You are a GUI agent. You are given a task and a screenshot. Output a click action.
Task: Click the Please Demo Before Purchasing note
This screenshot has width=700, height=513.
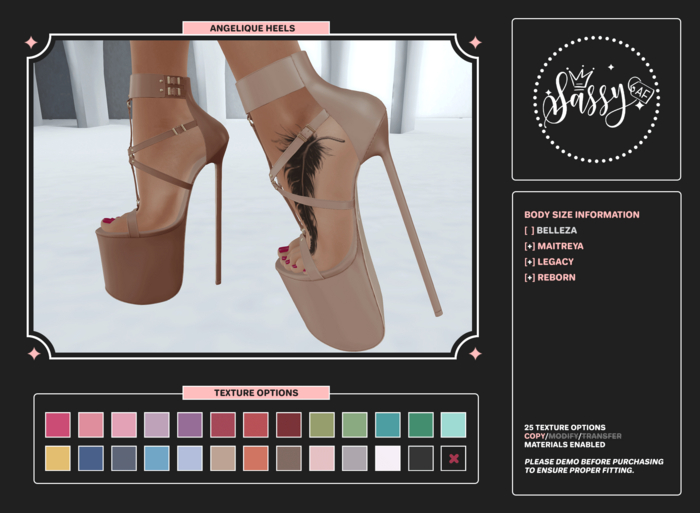click(x=594, y=466)
